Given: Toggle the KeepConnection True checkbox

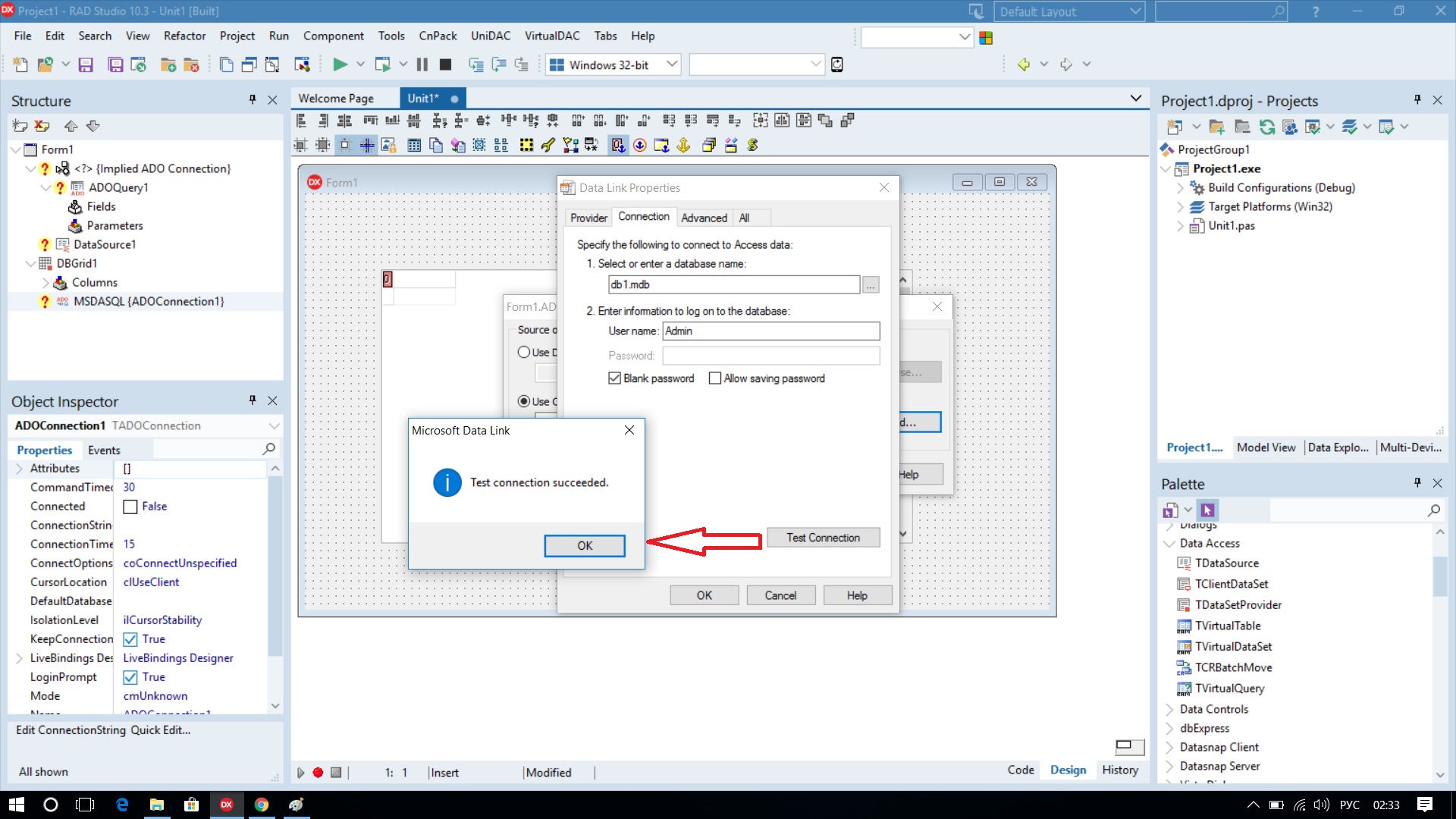Looking at the screenshot, I should point(130,639).
